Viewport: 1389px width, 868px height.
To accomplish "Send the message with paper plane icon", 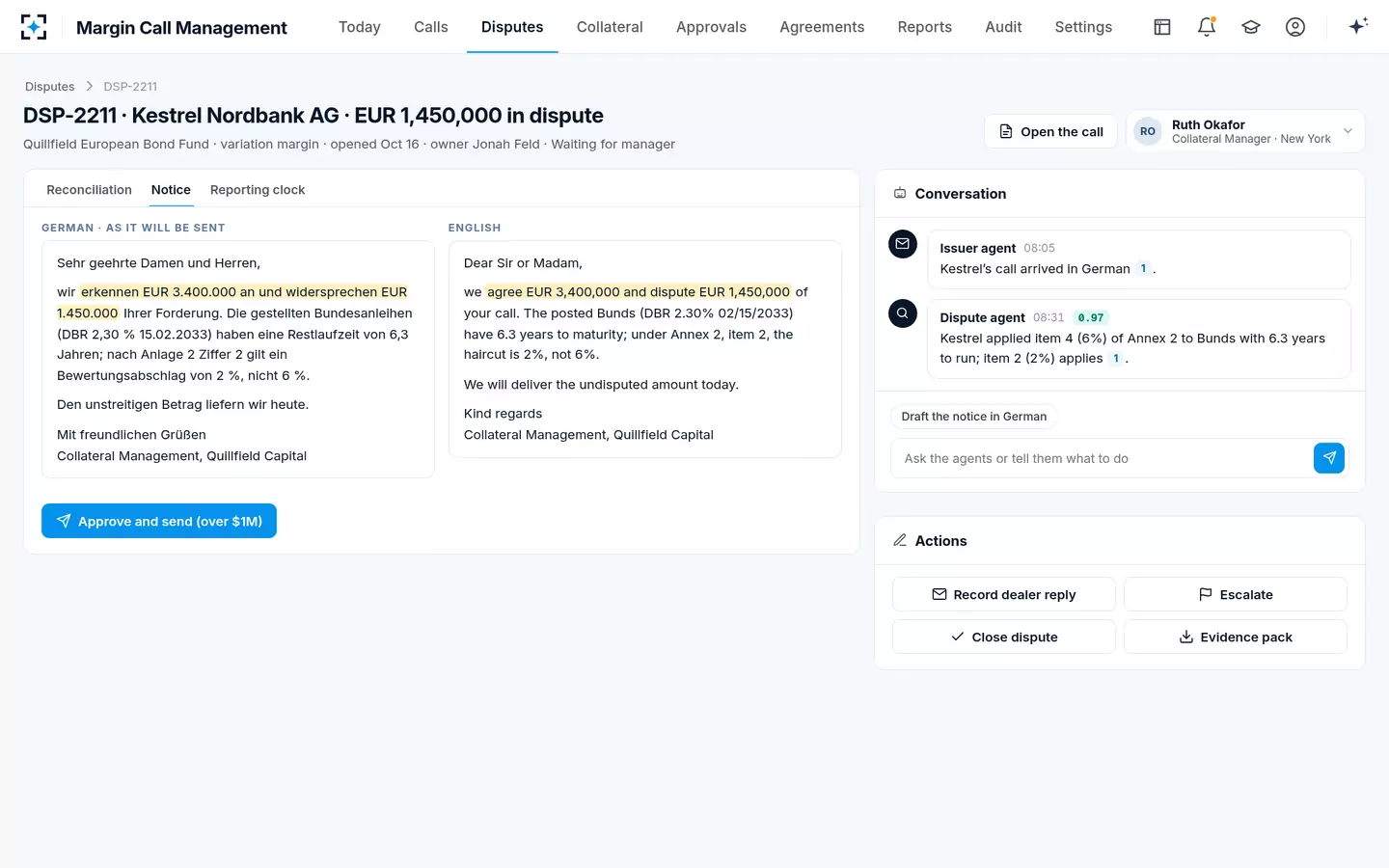I will (x=1329, y=458).
